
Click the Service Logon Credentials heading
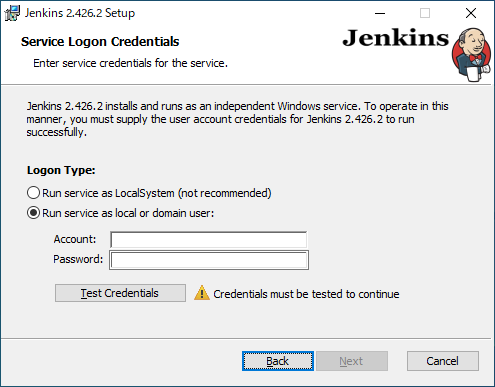pyautogui.click(x=100, y=42)
